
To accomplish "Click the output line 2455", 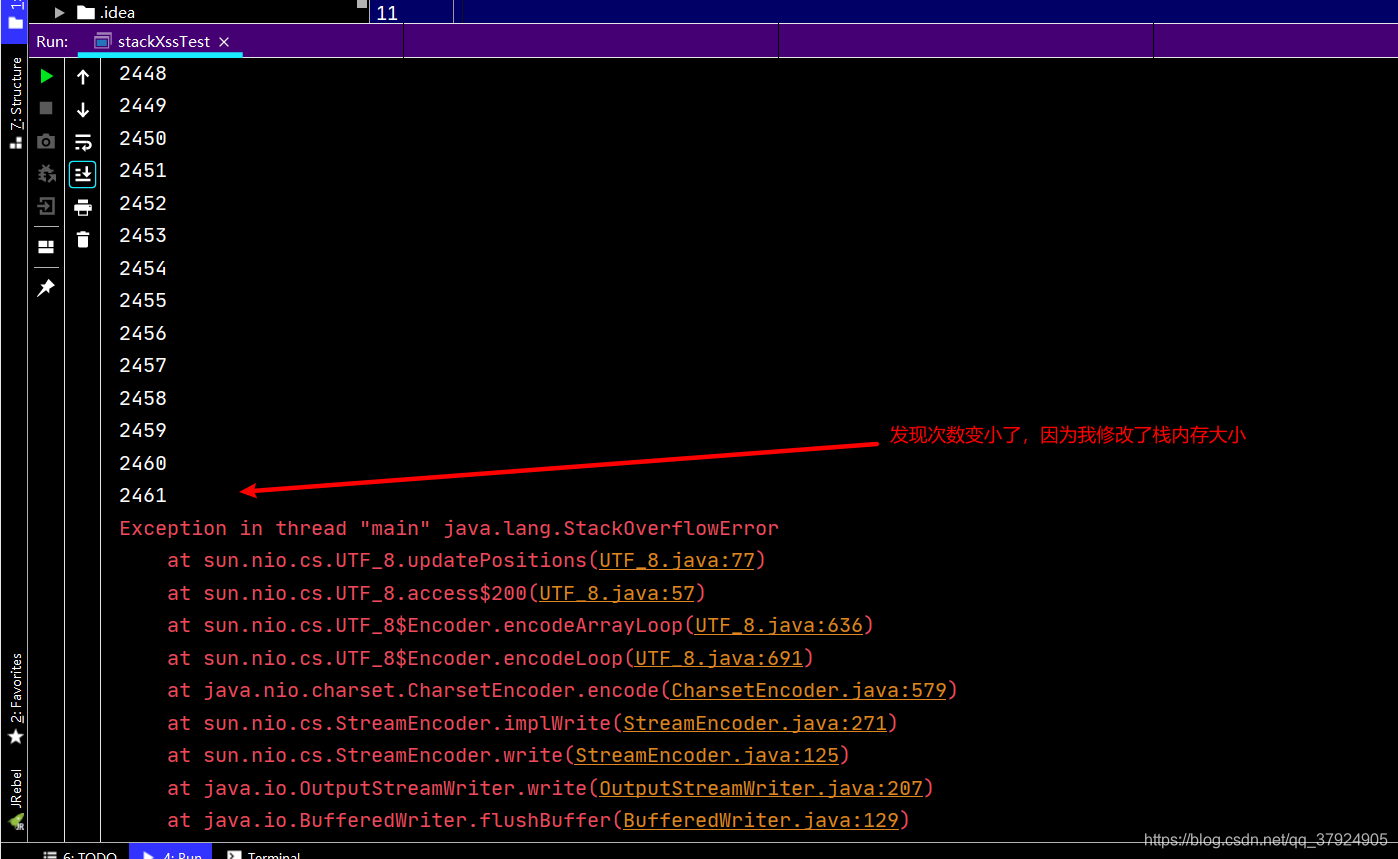I will pos(143,300).
